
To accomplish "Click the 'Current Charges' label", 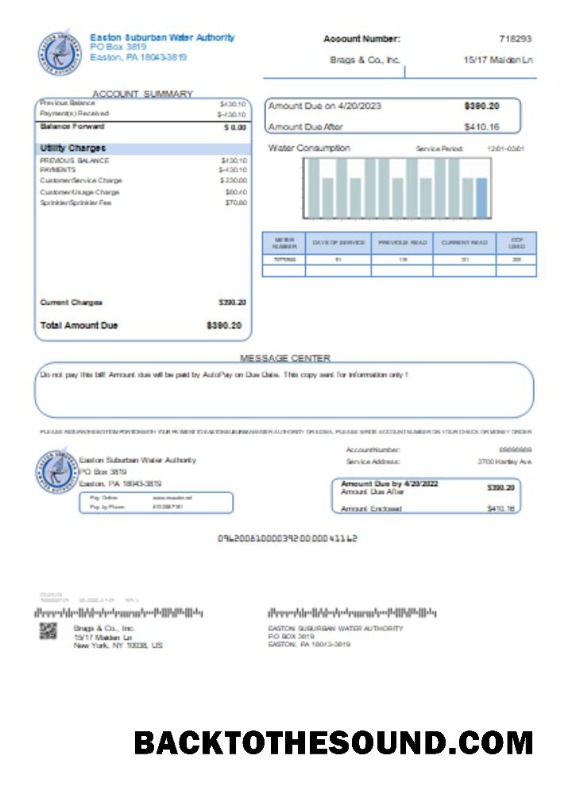I will (71, 302).
